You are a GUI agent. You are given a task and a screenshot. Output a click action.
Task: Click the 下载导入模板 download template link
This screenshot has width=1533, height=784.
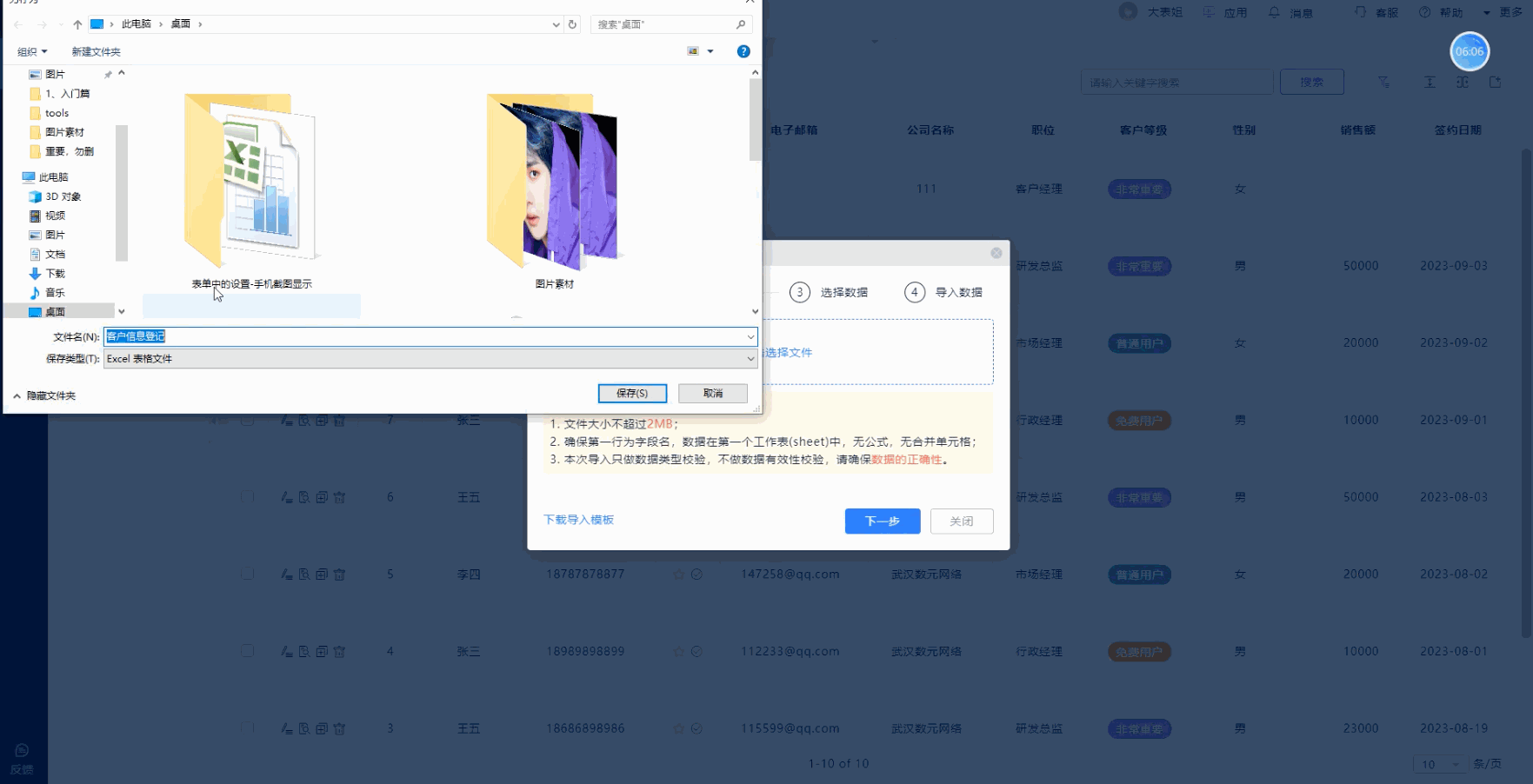578,520
